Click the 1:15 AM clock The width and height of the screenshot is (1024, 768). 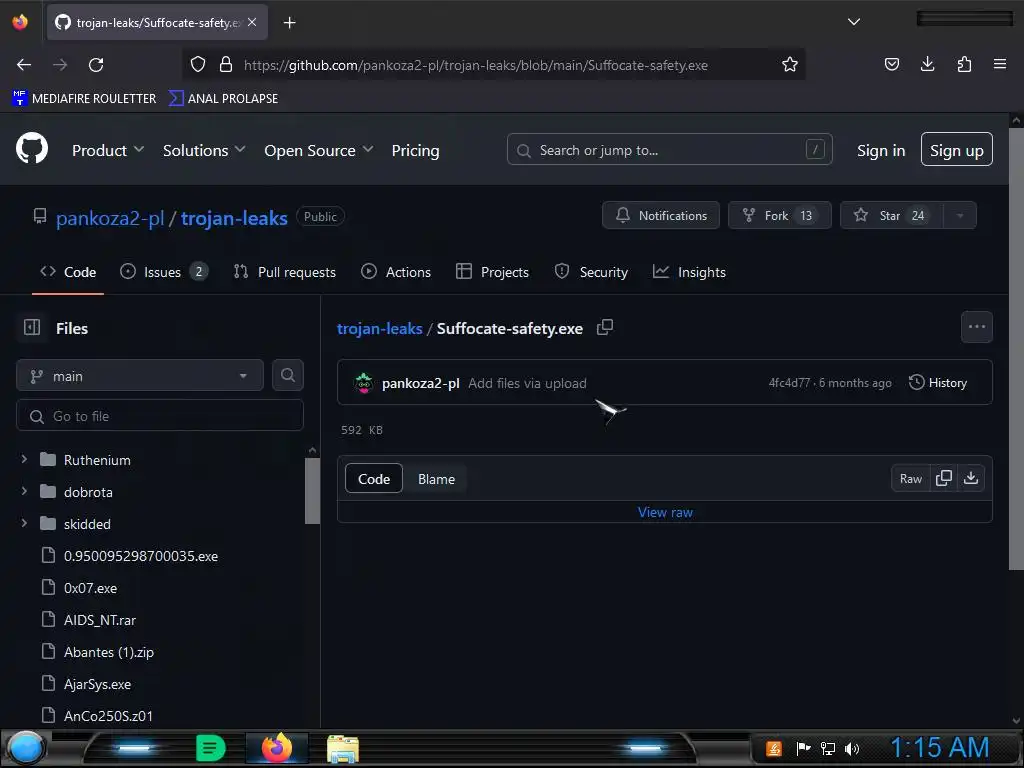click(x=939, y=748)
